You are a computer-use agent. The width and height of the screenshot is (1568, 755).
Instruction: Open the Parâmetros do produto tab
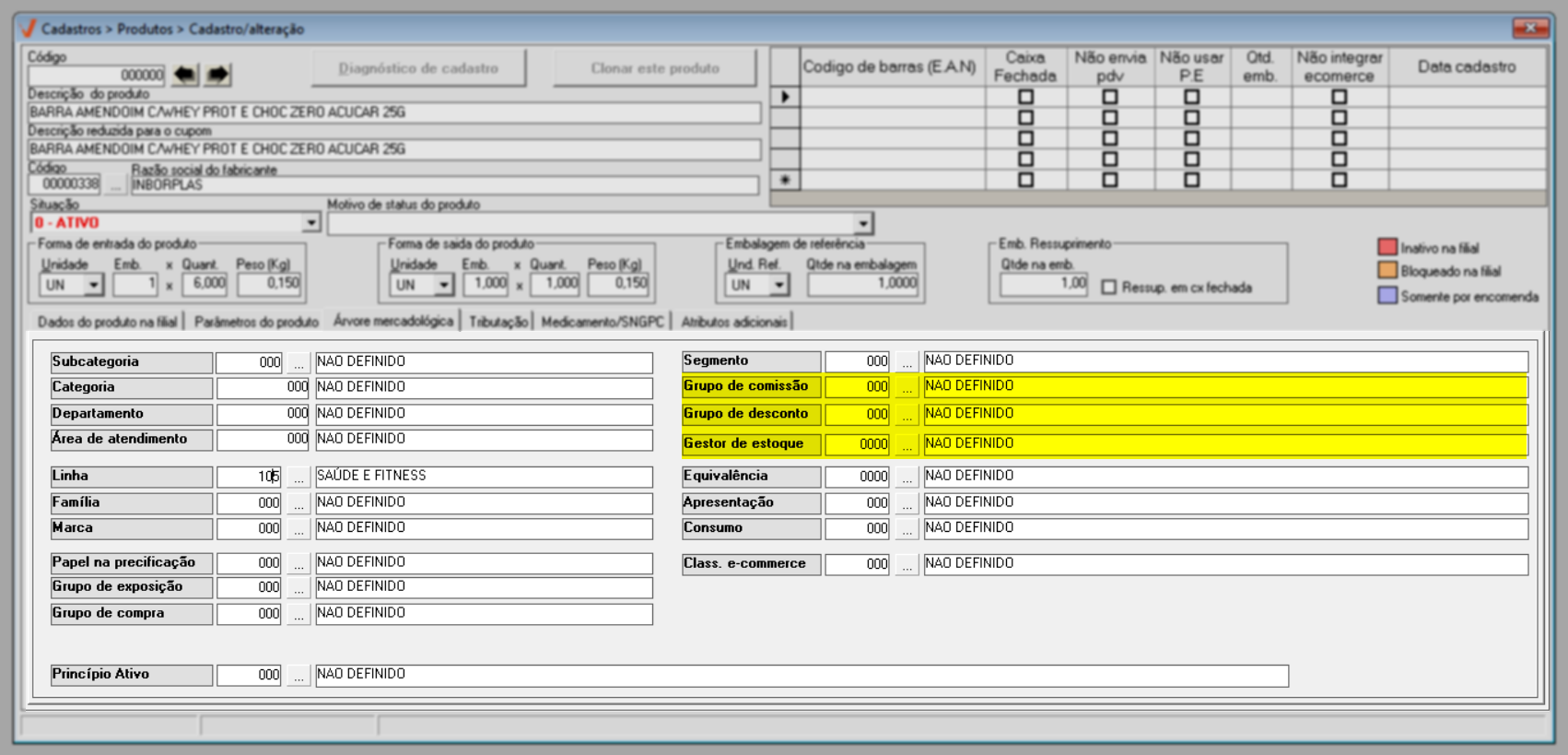tap(256, 322)
